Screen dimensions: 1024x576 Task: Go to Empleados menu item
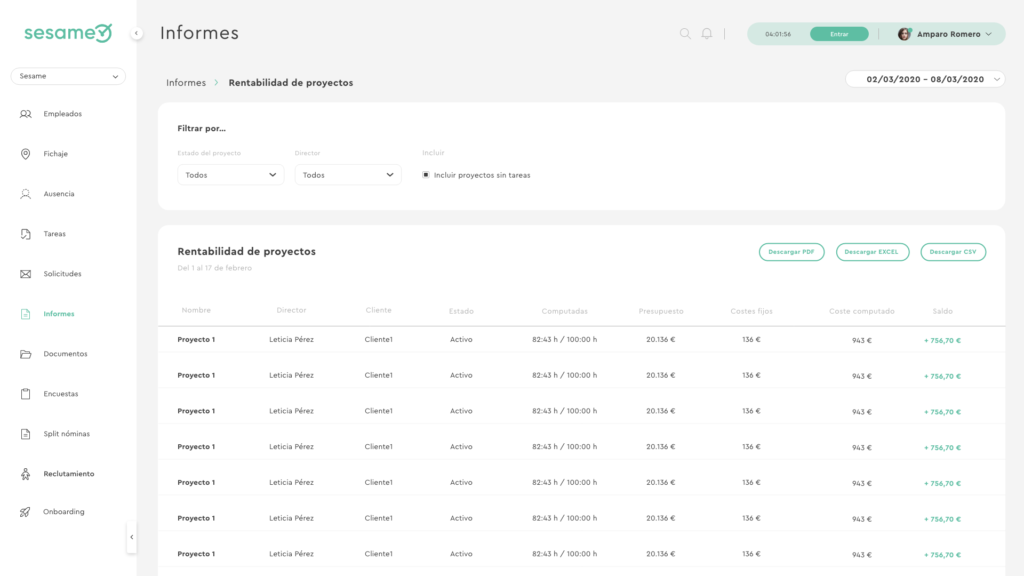click(63, 114)
